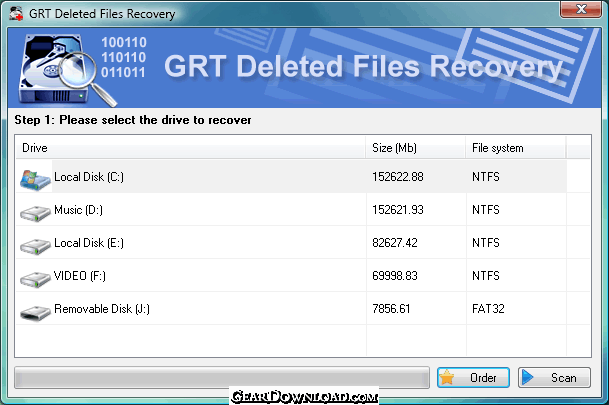
Task: Click the hard drive magnifier logo in banner
Action: [x=66, y=70]
